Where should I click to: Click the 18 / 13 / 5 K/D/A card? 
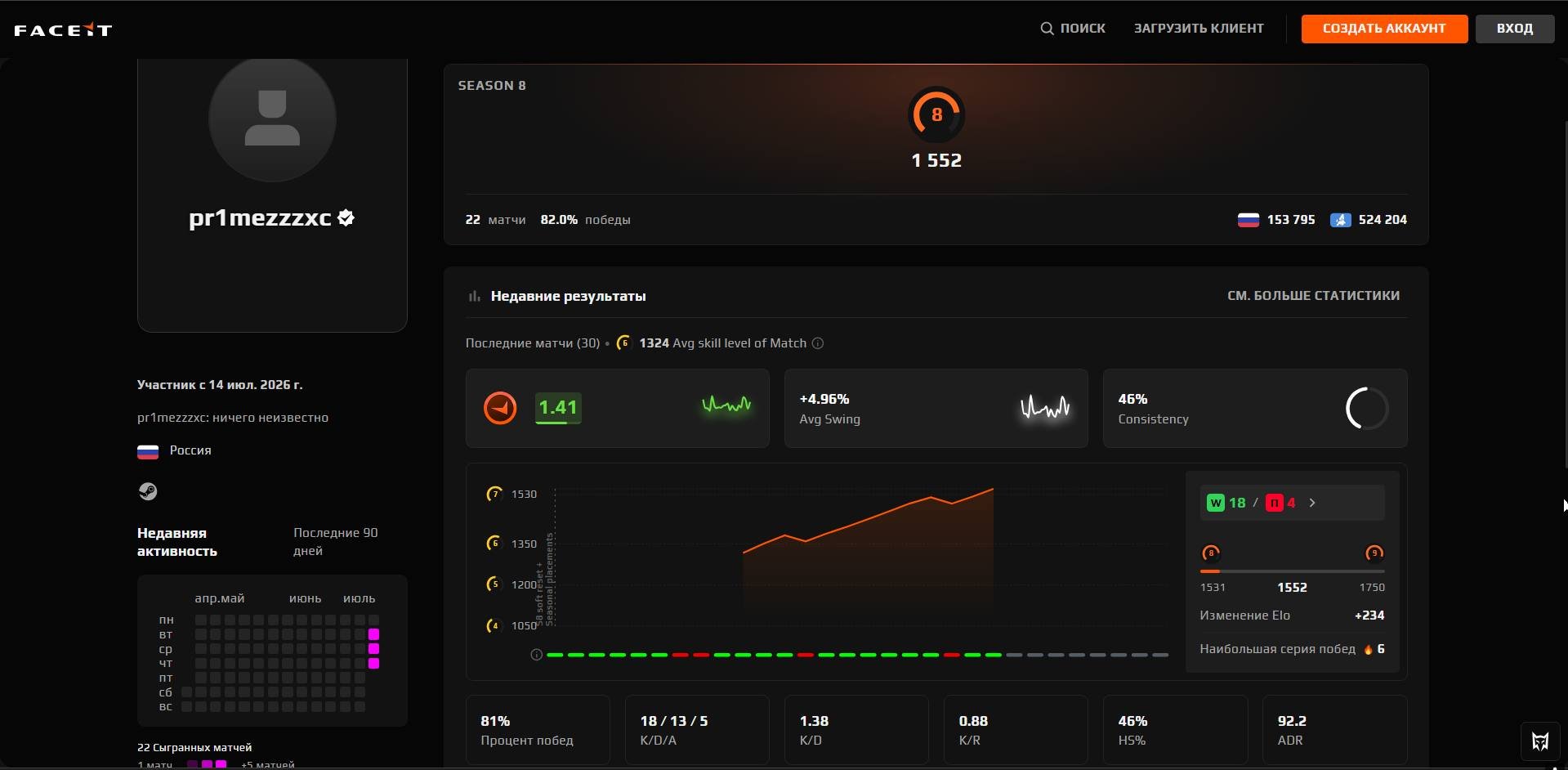coord(697,730)
